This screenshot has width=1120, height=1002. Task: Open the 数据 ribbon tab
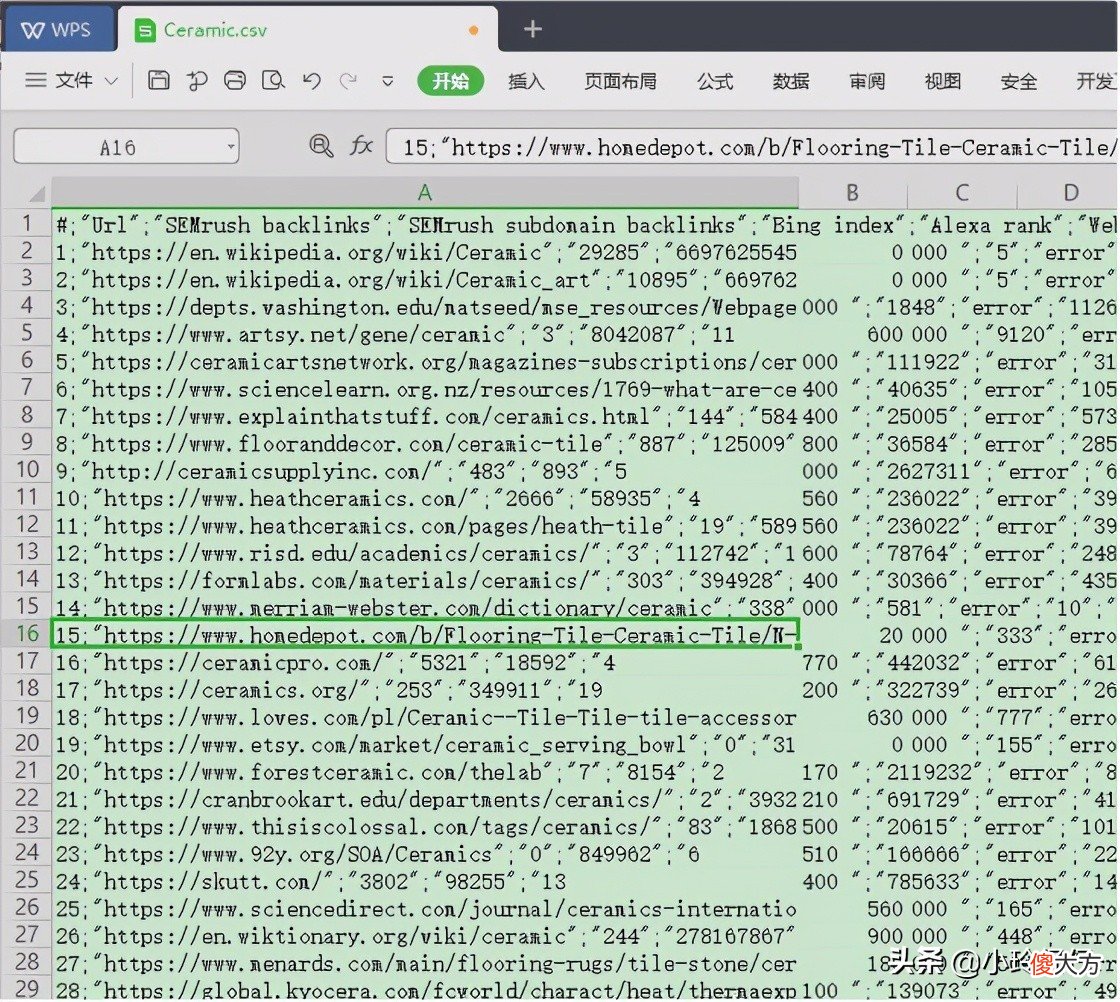pos(791,81)
